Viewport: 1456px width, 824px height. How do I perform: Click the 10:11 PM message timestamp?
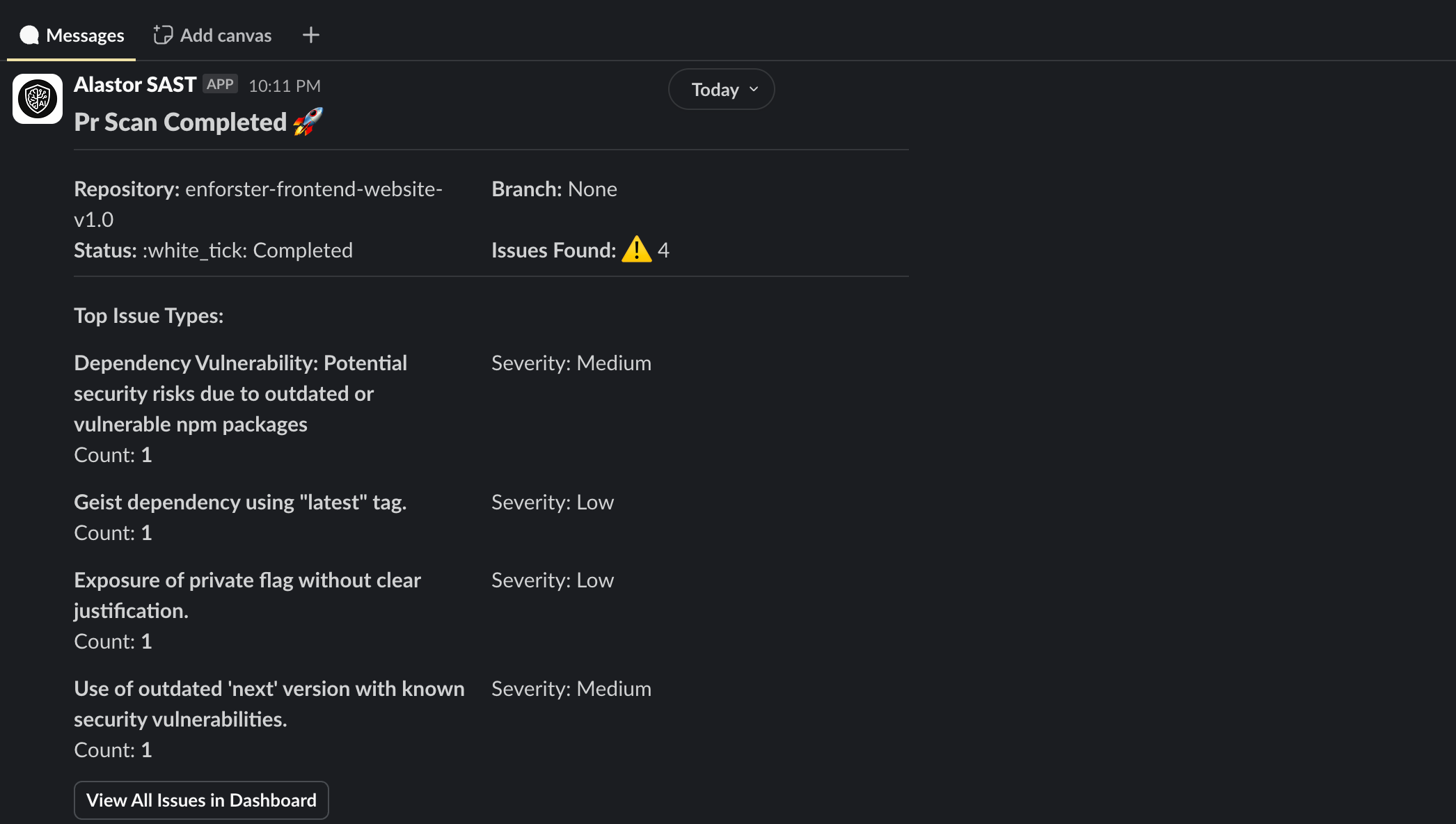285,86
